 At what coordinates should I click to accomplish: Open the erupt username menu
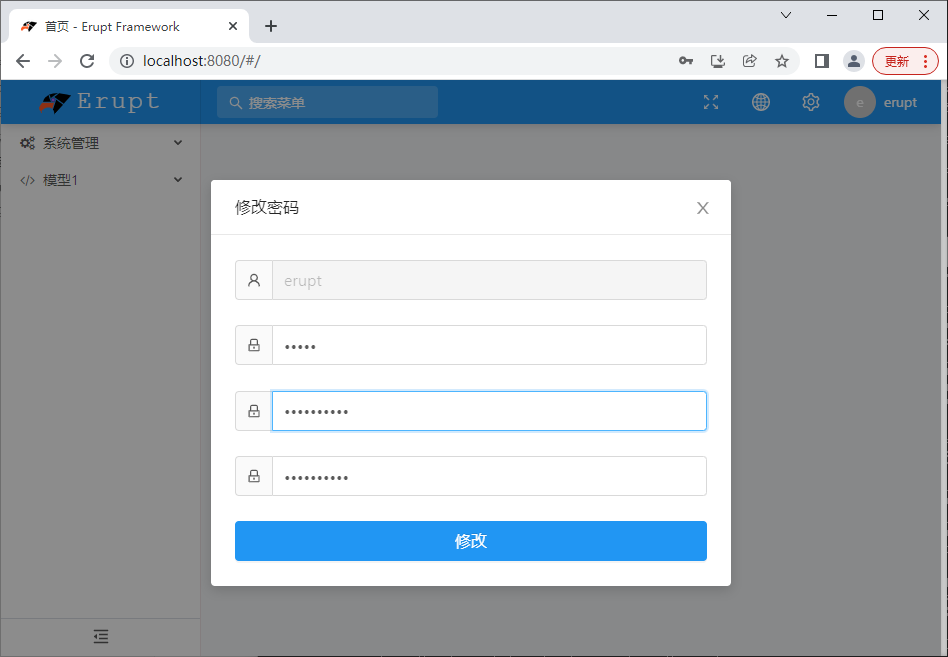(x=900, y=103)
